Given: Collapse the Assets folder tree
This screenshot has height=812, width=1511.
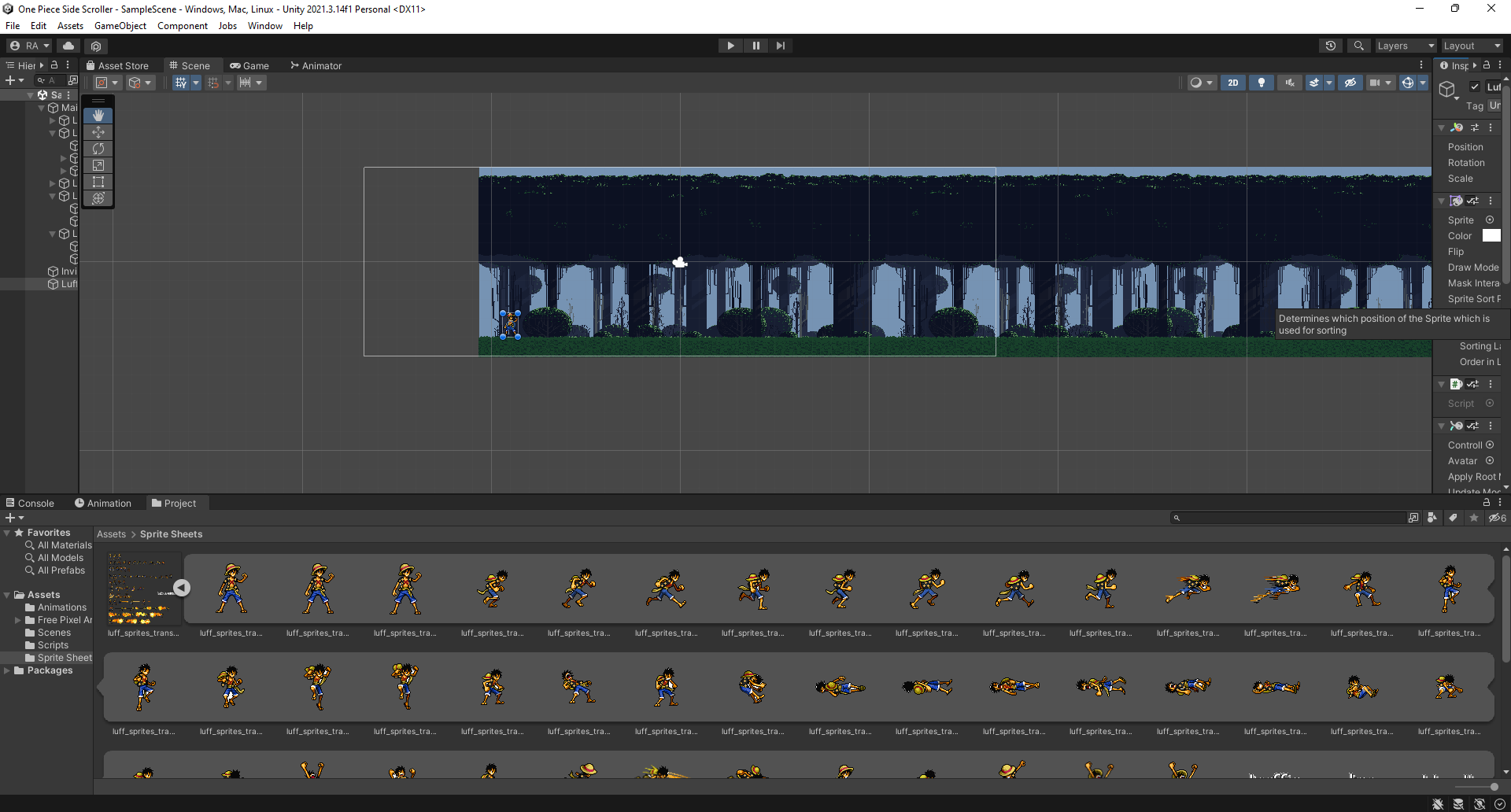Looking at the screenshot, I should [x=7, y=595].
